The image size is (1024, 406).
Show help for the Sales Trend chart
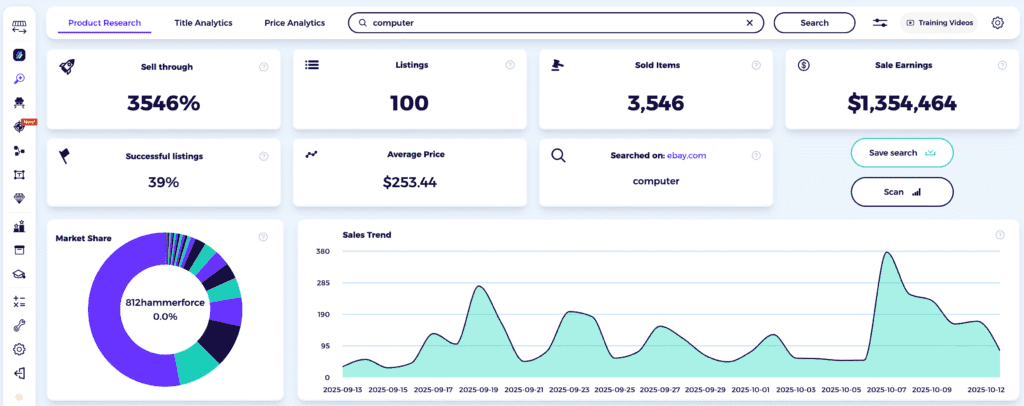point(999,235)
